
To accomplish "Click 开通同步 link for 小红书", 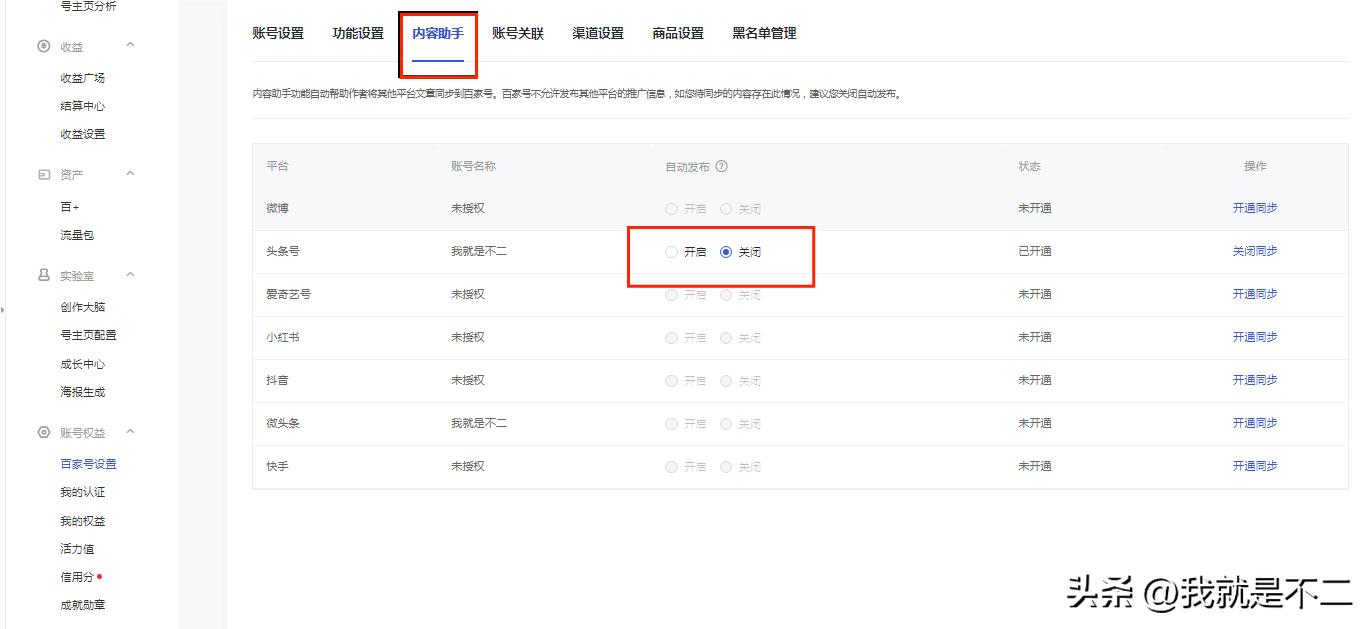I will tap(1255, 337).
